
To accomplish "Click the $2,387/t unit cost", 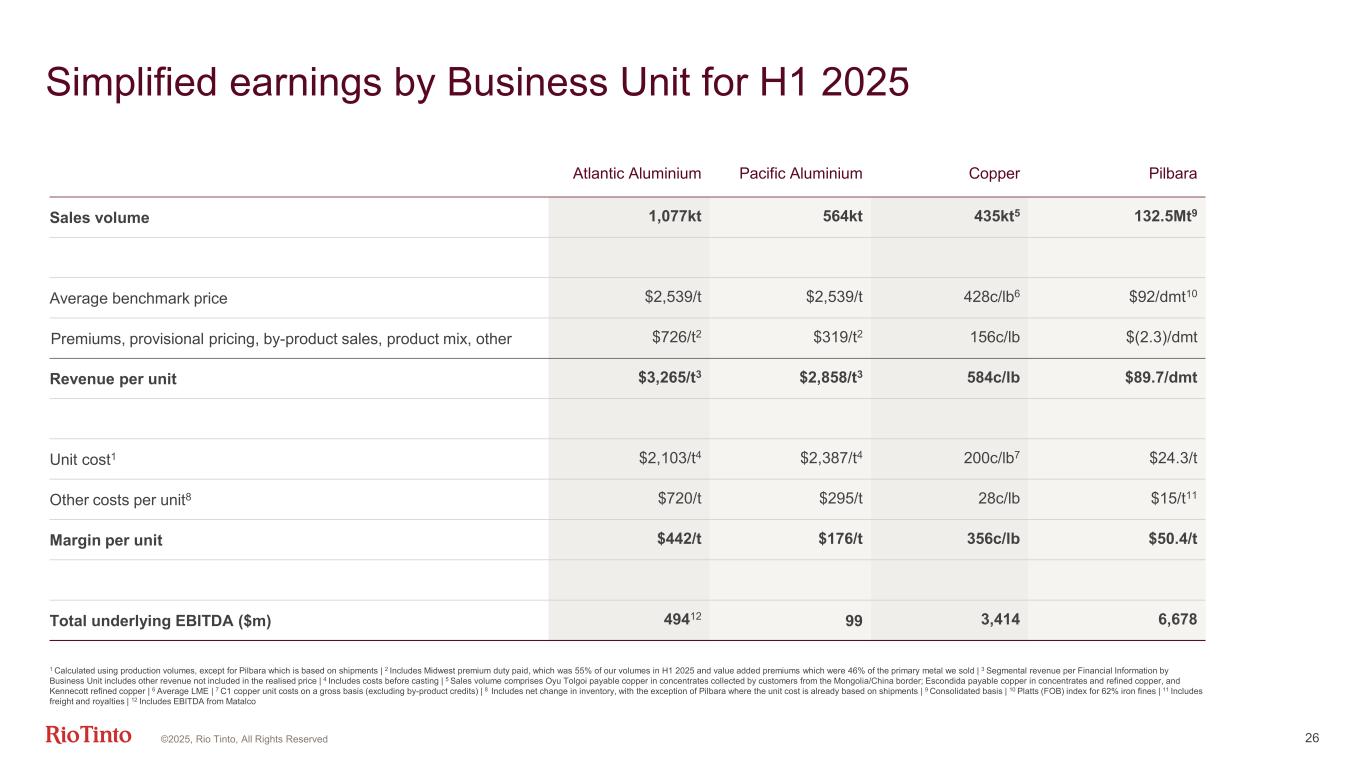I will 831,458.
